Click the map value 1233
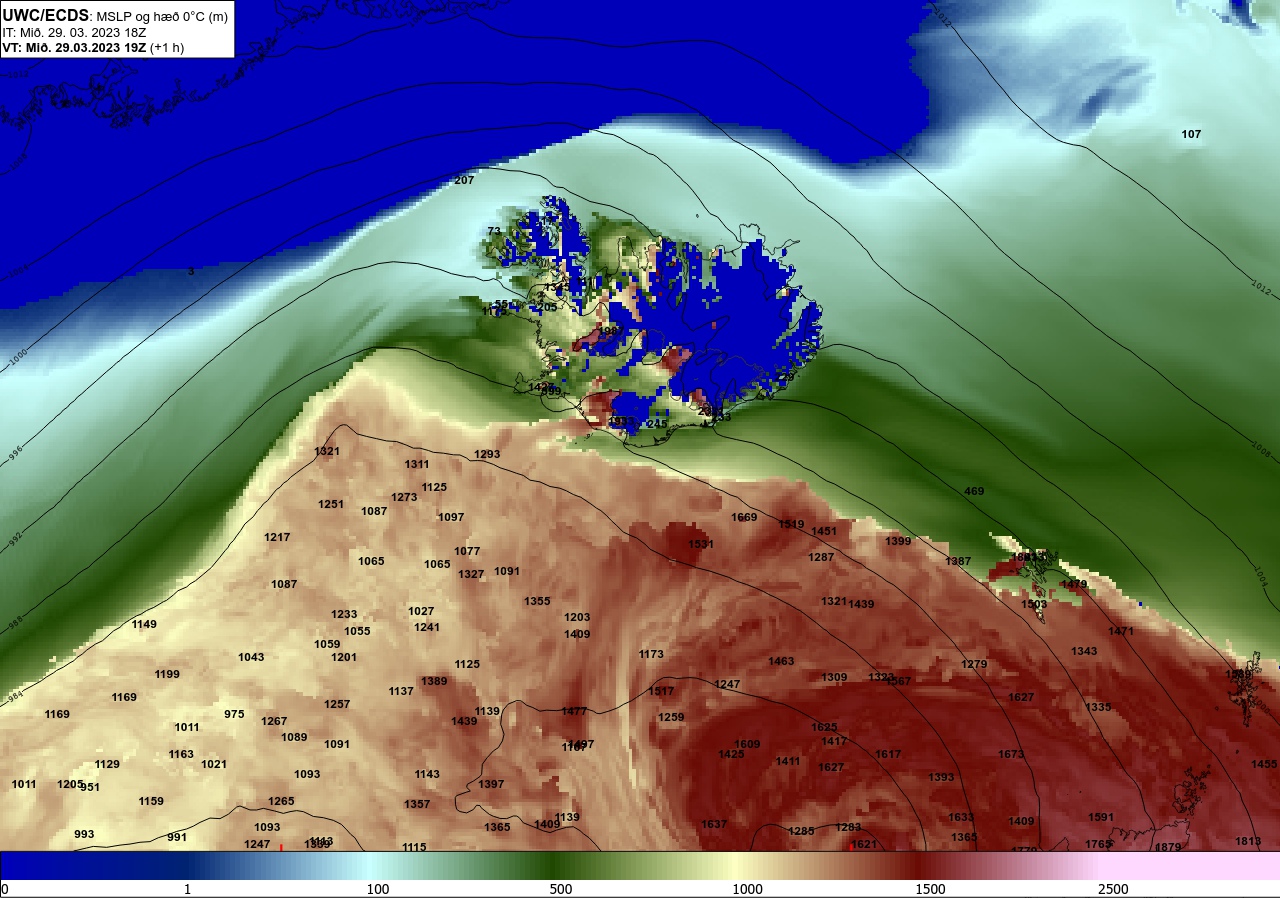1280x898 pixels. tap(344, 614)
